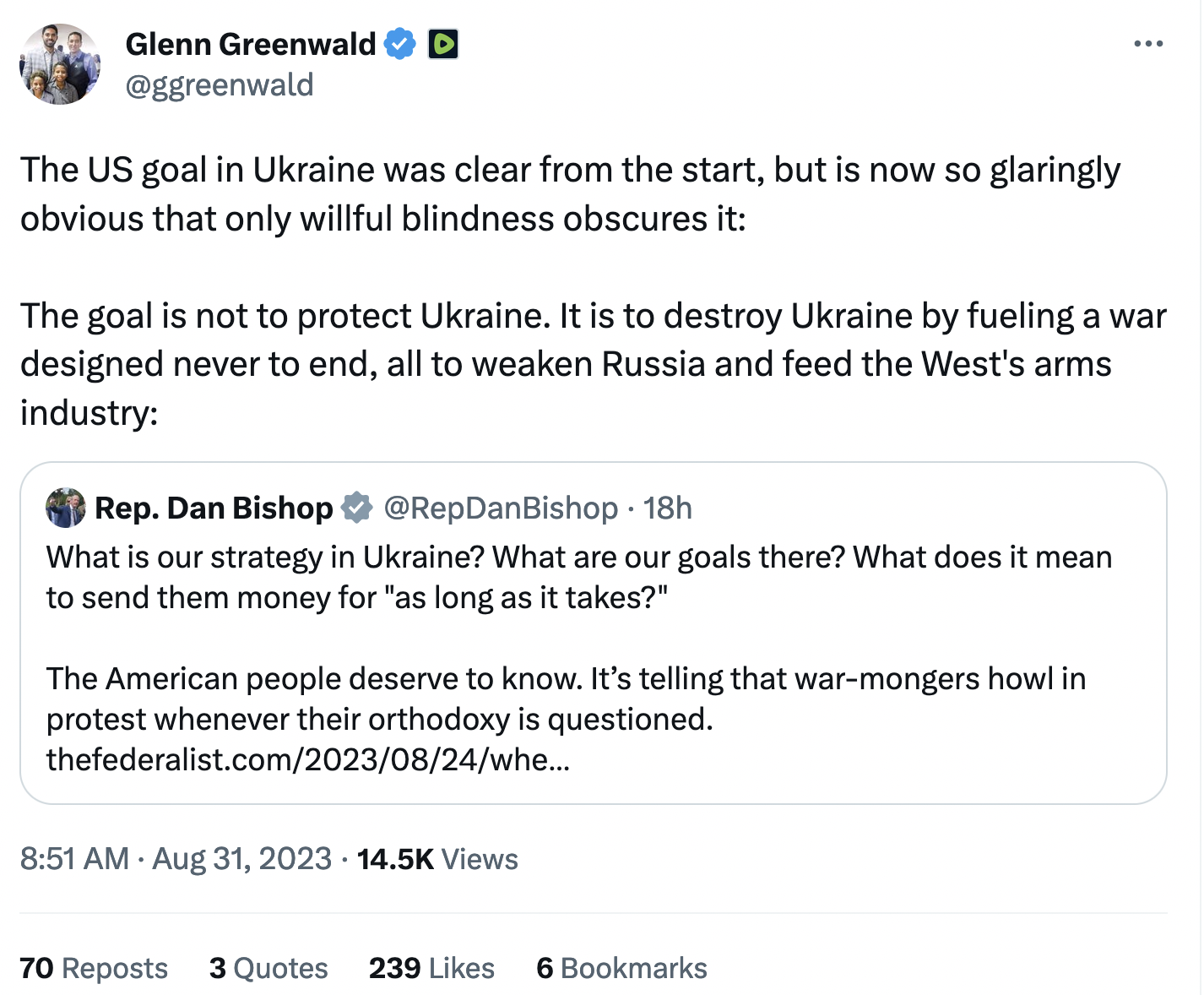The image size is (1204, 995).
Task: Show the 239 Likes list
Action: point(431,968)
